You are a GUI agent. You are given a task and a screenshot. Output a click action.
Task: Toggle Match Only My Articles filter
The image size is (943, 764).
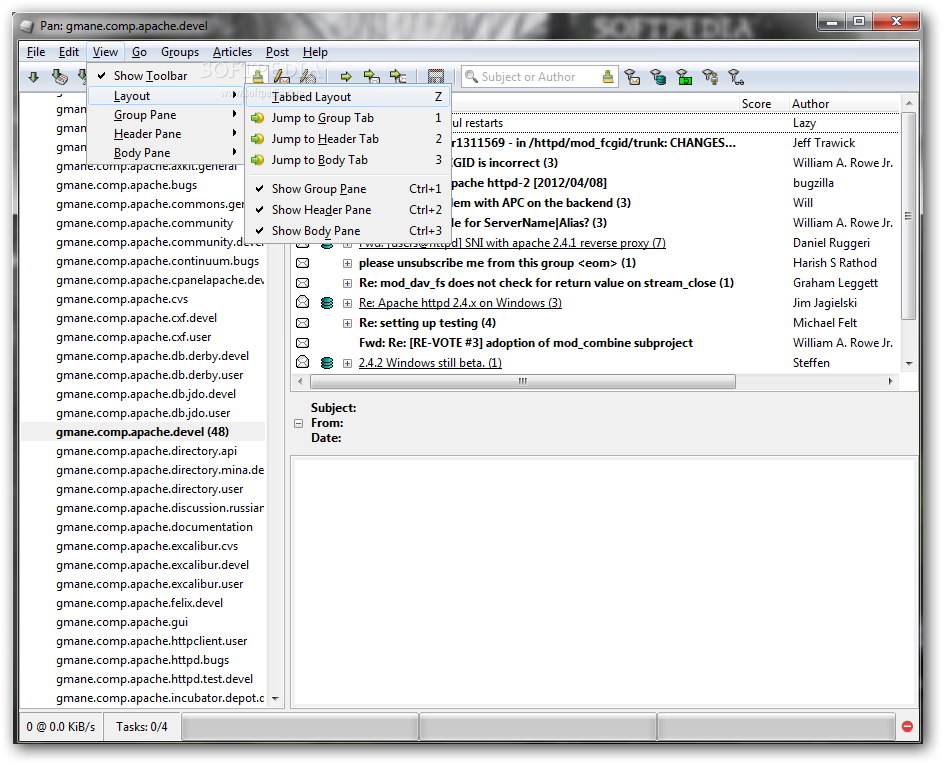710,77
